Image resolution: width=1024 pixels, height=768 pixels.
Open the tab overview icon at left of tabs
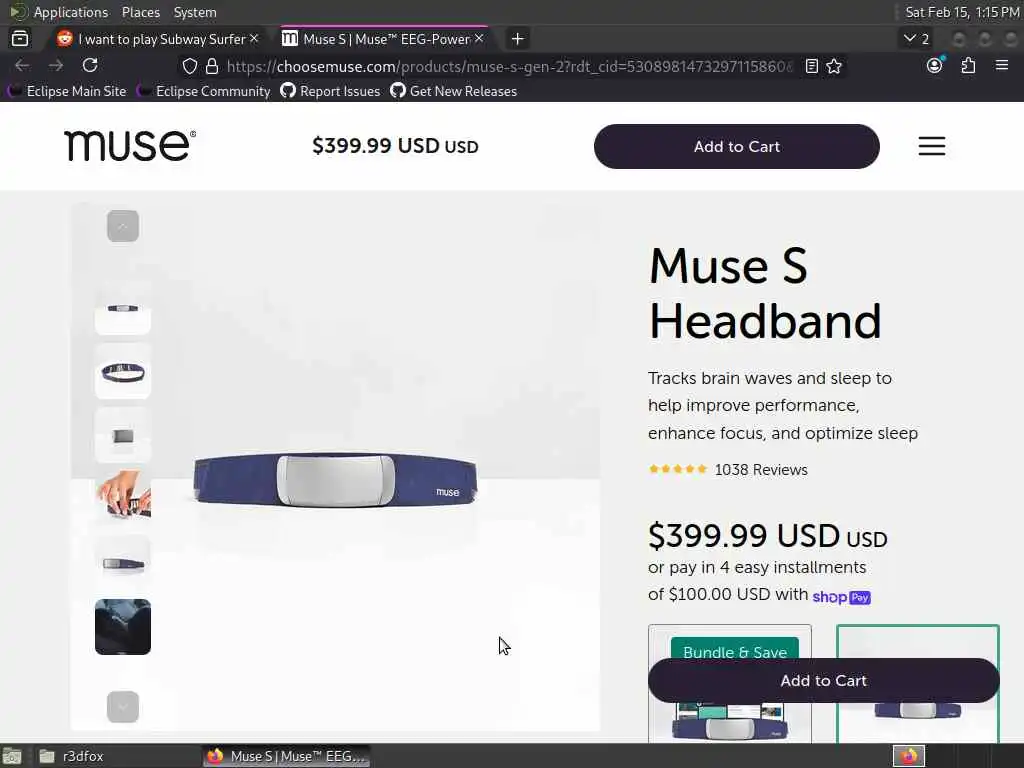(x=20, y=39)
